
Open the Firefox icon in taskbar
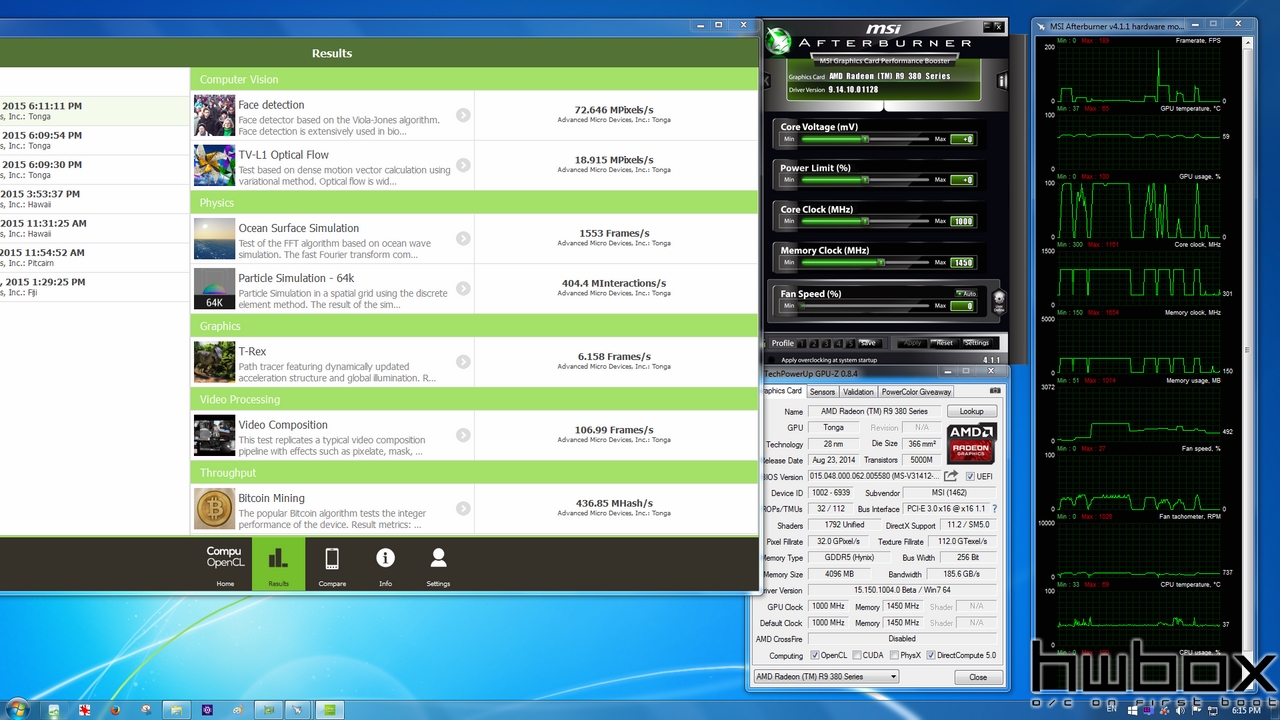click(115, 709)
